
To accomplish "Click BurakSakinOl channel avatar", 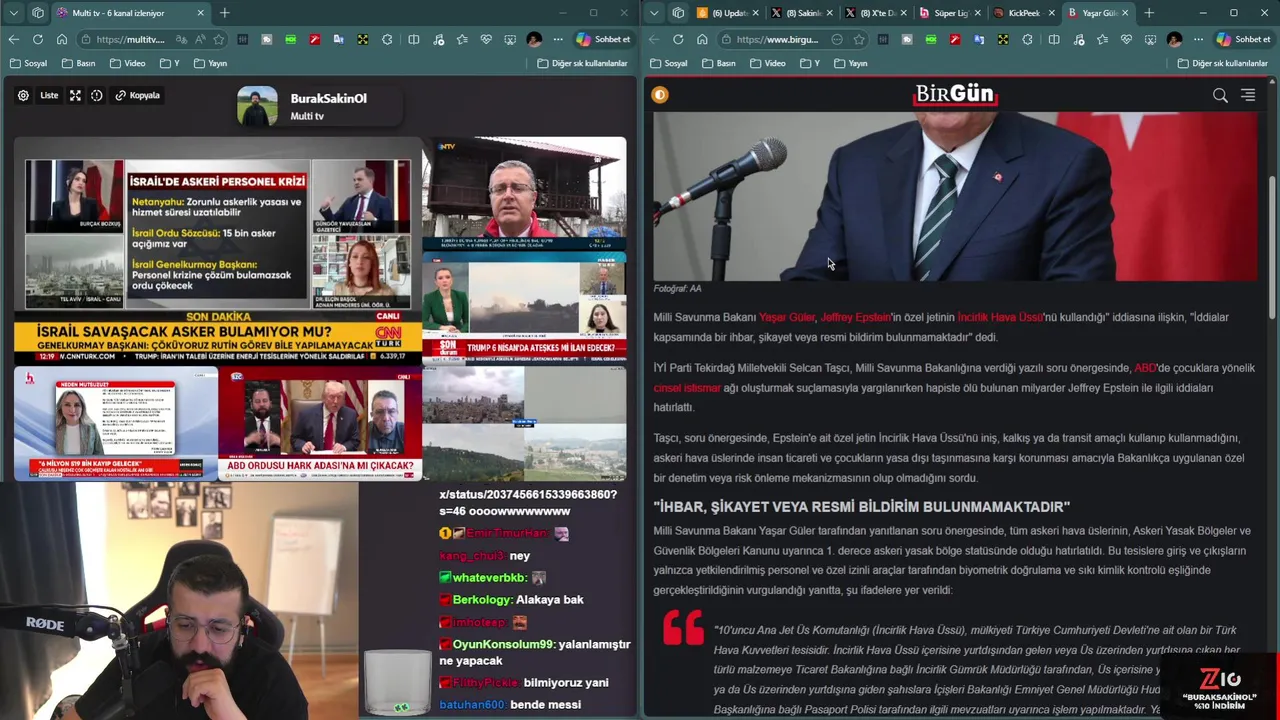I will coord(257,106).
